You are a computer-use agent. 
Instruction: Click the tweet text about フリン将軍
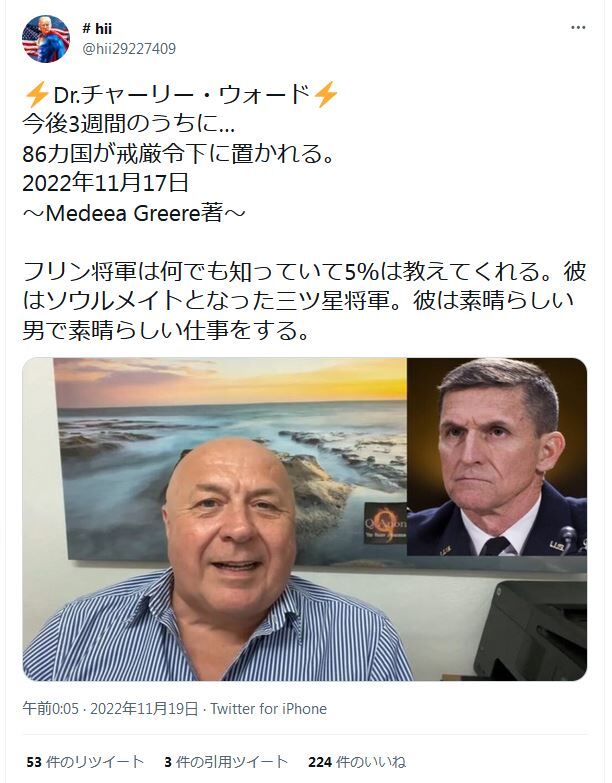click(x=305, y=301)
